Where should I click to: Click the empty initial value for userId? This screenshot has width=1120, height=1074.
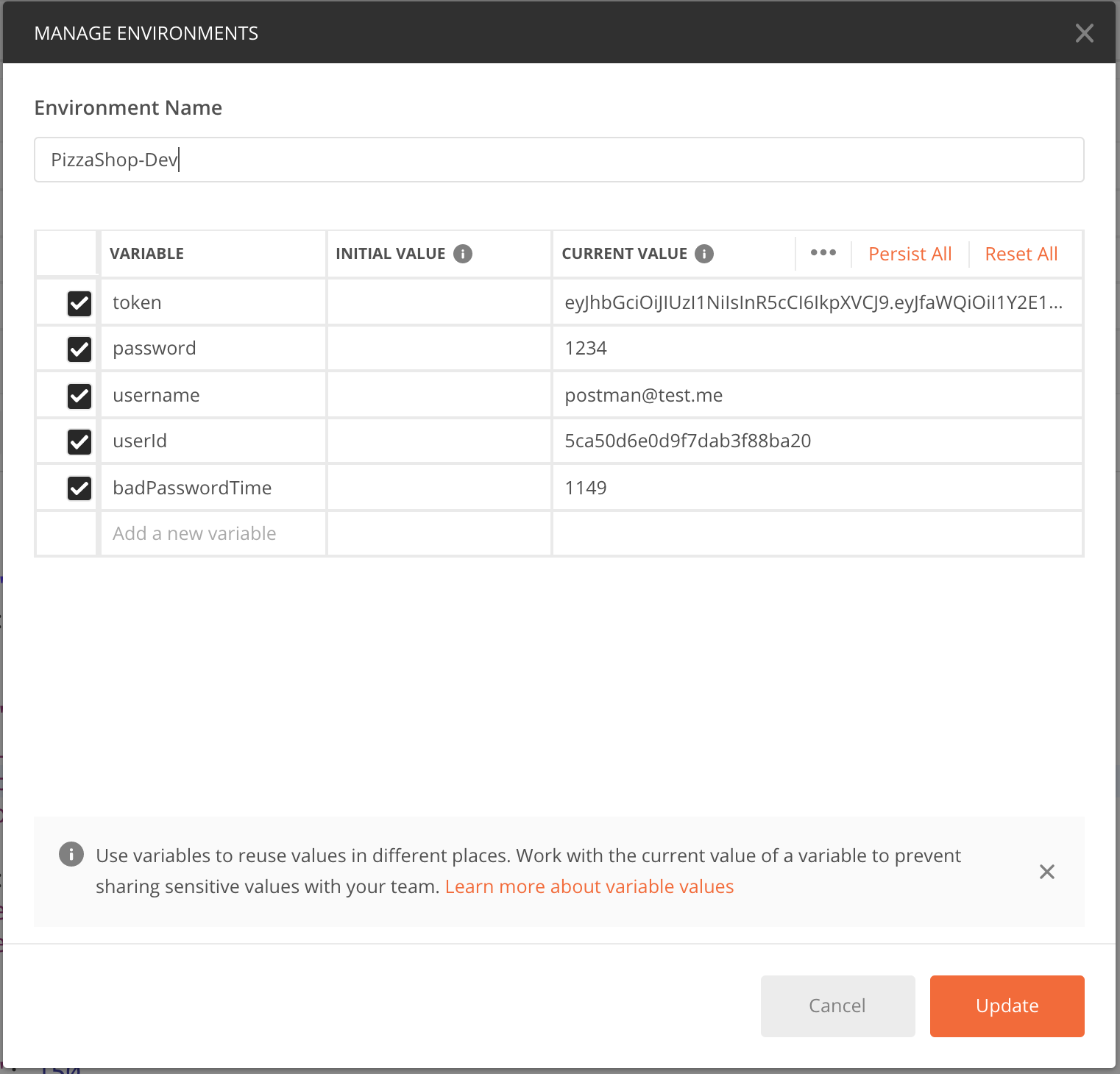[439, 441]
